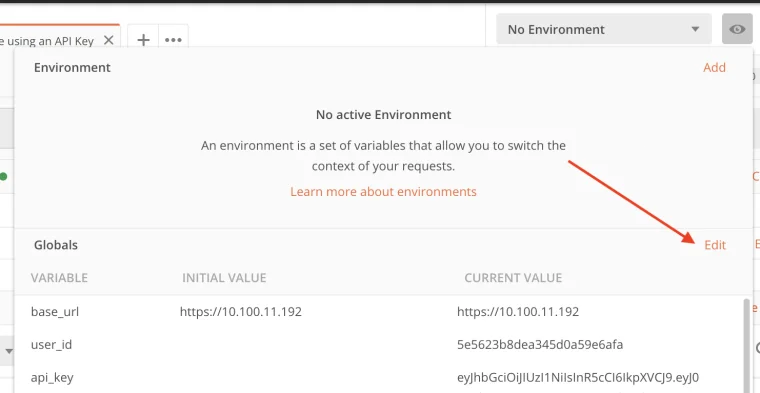Click the small dropdown triangle at left edge
This screenshot has height=393, width=760.
click(8, 350)
